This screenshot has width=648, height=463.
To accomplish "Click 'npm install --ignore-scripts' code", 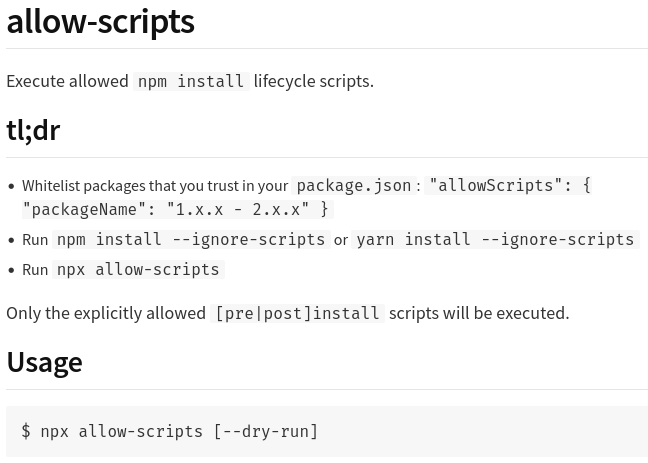I will (x=191, y=239).
